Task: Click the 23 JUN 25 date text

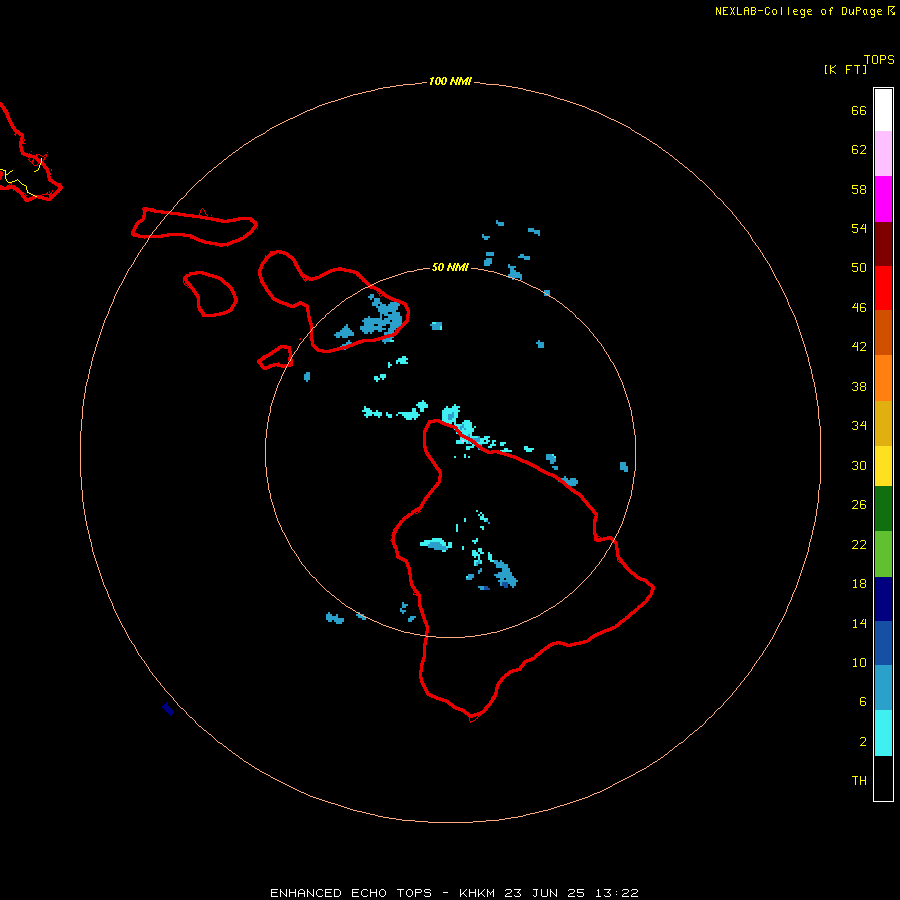Action: 545,893
